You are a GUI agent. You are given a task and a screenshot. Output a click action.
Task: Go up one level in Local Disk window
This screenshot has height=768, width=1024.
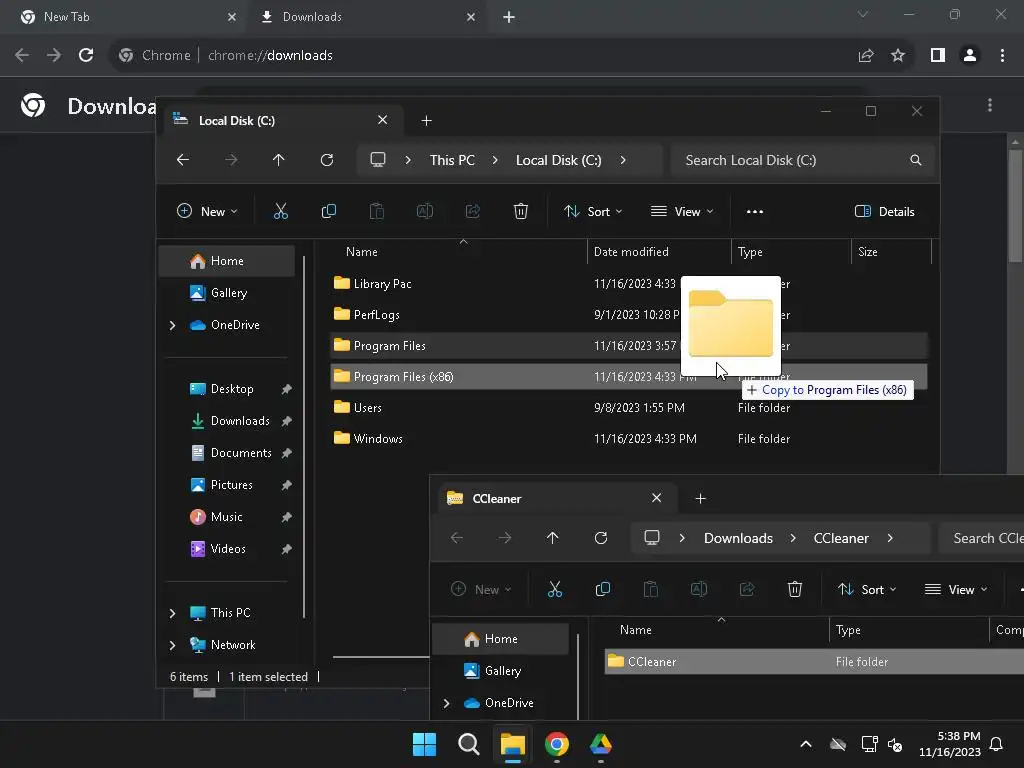tap(279, 160)
